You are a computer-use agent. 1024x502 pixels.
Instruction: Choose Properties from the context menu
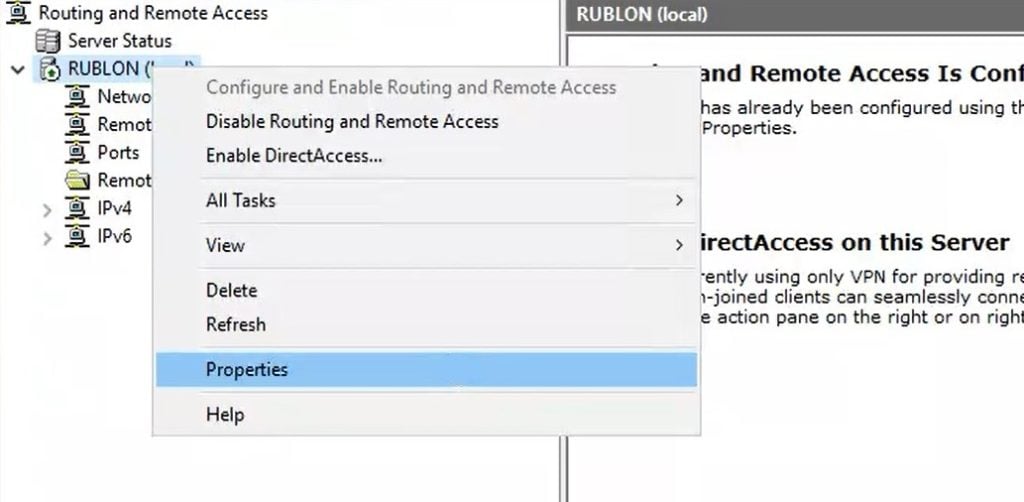246,370
